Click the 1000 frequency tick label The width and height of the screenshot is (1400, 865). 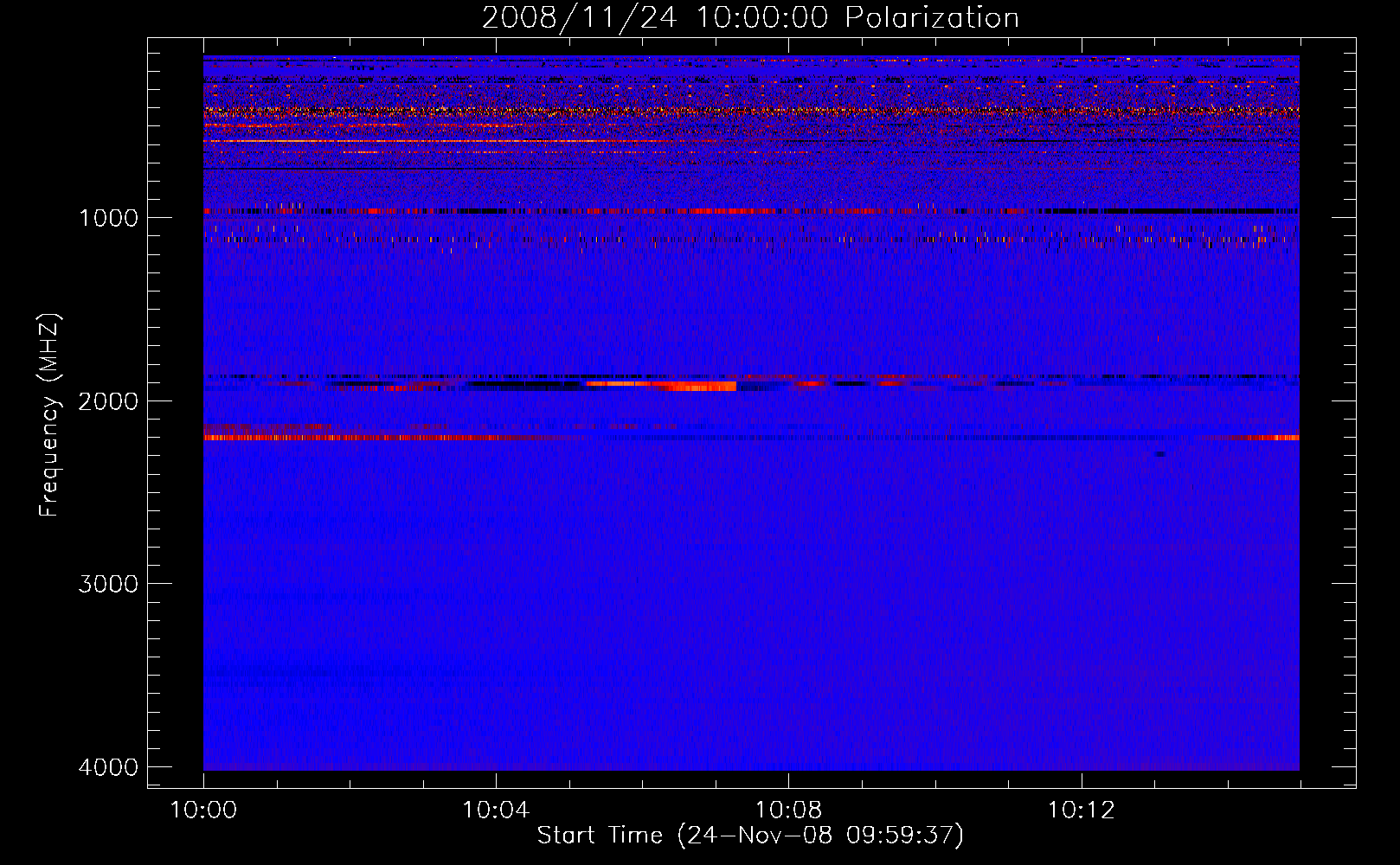coord(108,218)
